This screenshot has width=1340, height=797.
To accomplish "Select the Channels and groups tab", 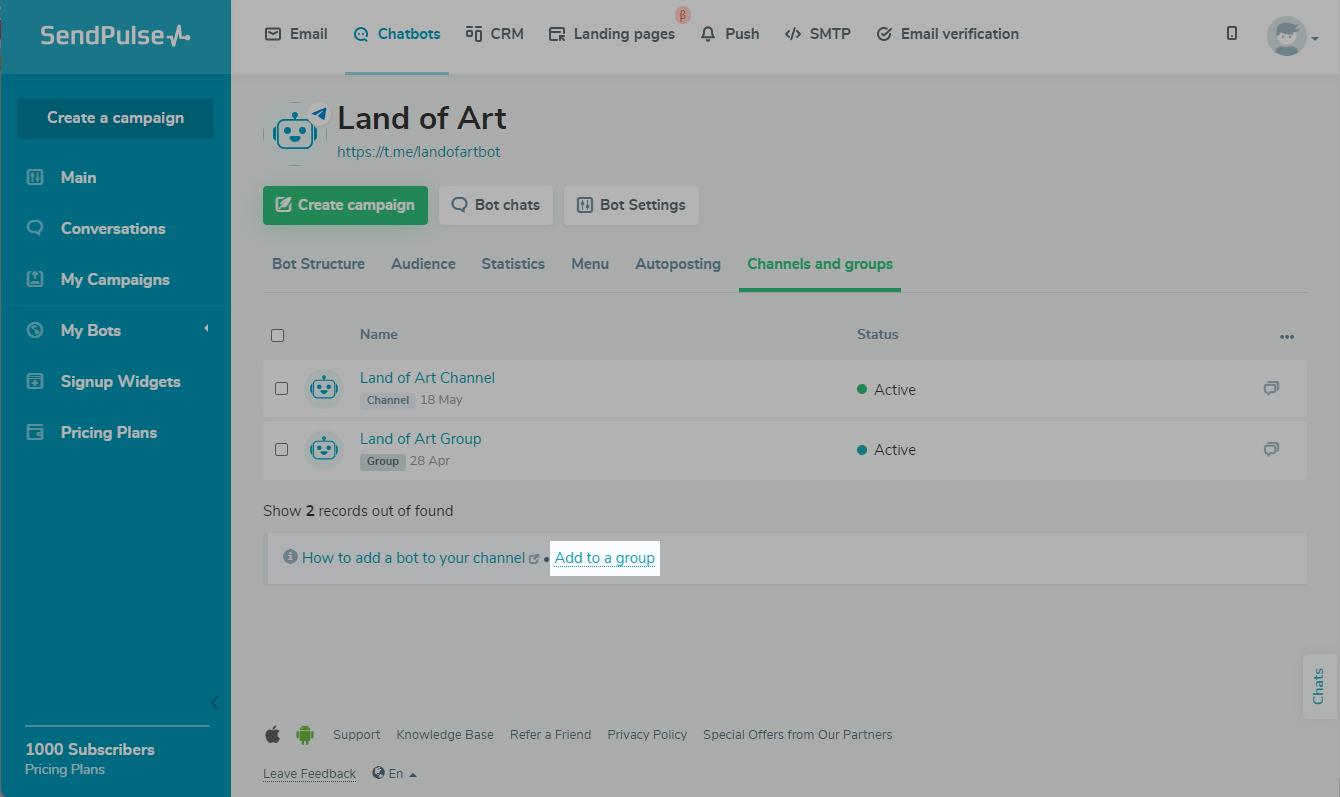I will 820,264.
